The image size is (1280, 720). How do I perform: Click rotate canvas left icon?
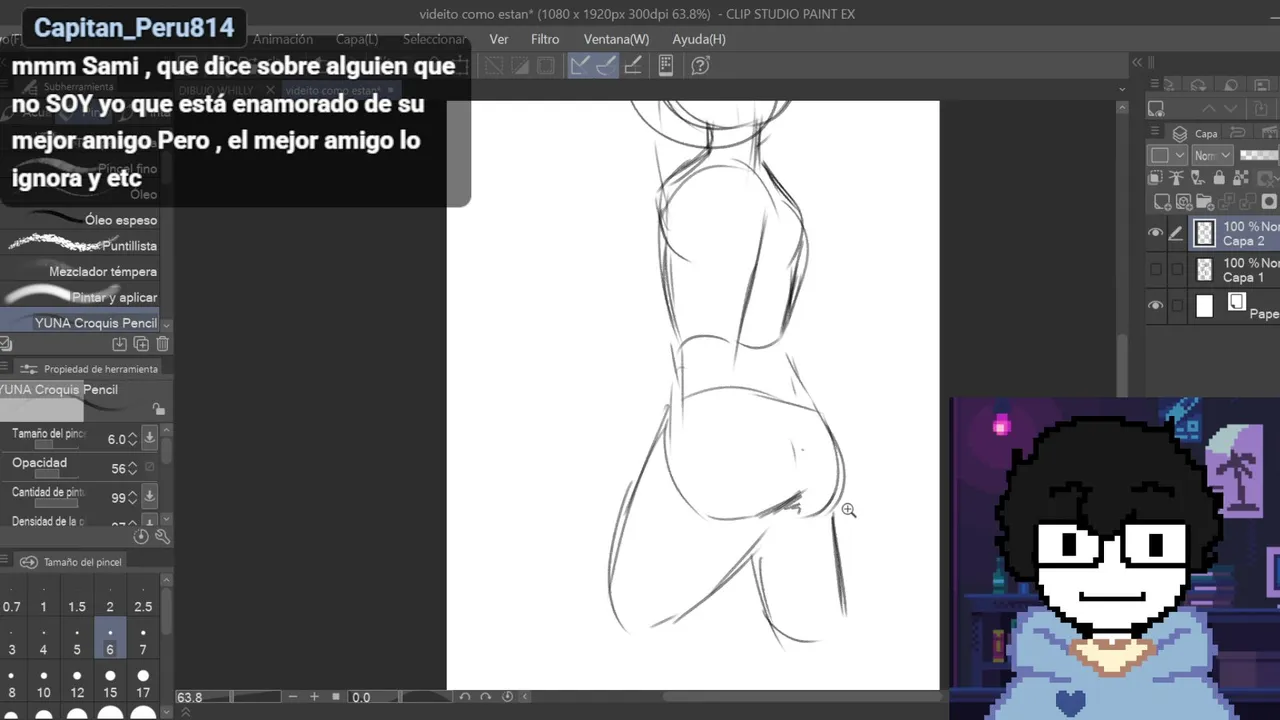pyautogui.click(x=465, y=697)
